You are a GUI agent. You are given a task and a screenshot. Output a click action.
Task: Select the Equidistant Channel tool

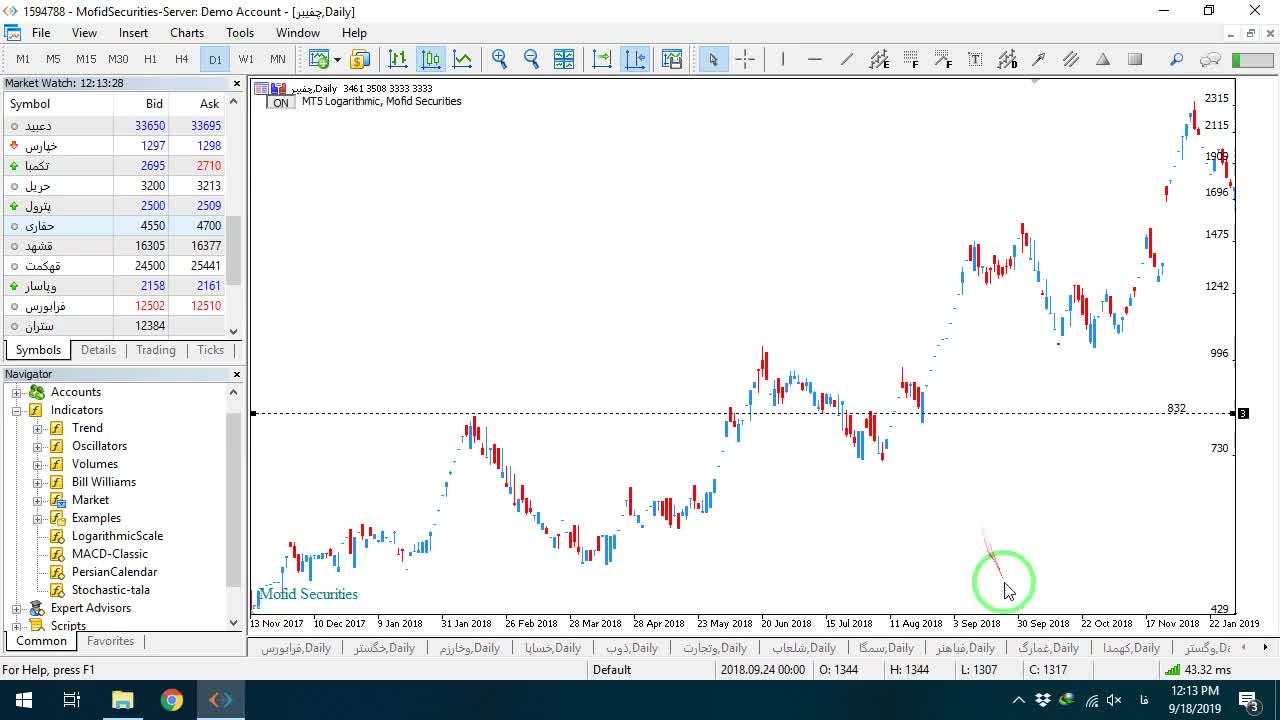click(879, 59)
